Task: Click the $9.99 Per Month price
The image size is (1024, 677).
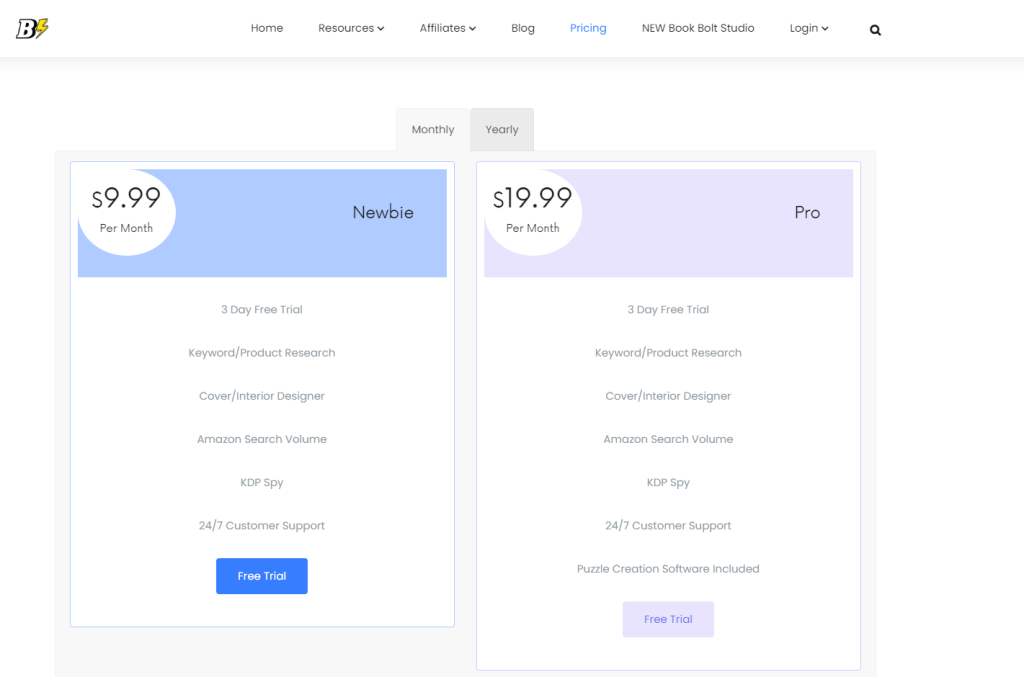Action: (126, 210)
